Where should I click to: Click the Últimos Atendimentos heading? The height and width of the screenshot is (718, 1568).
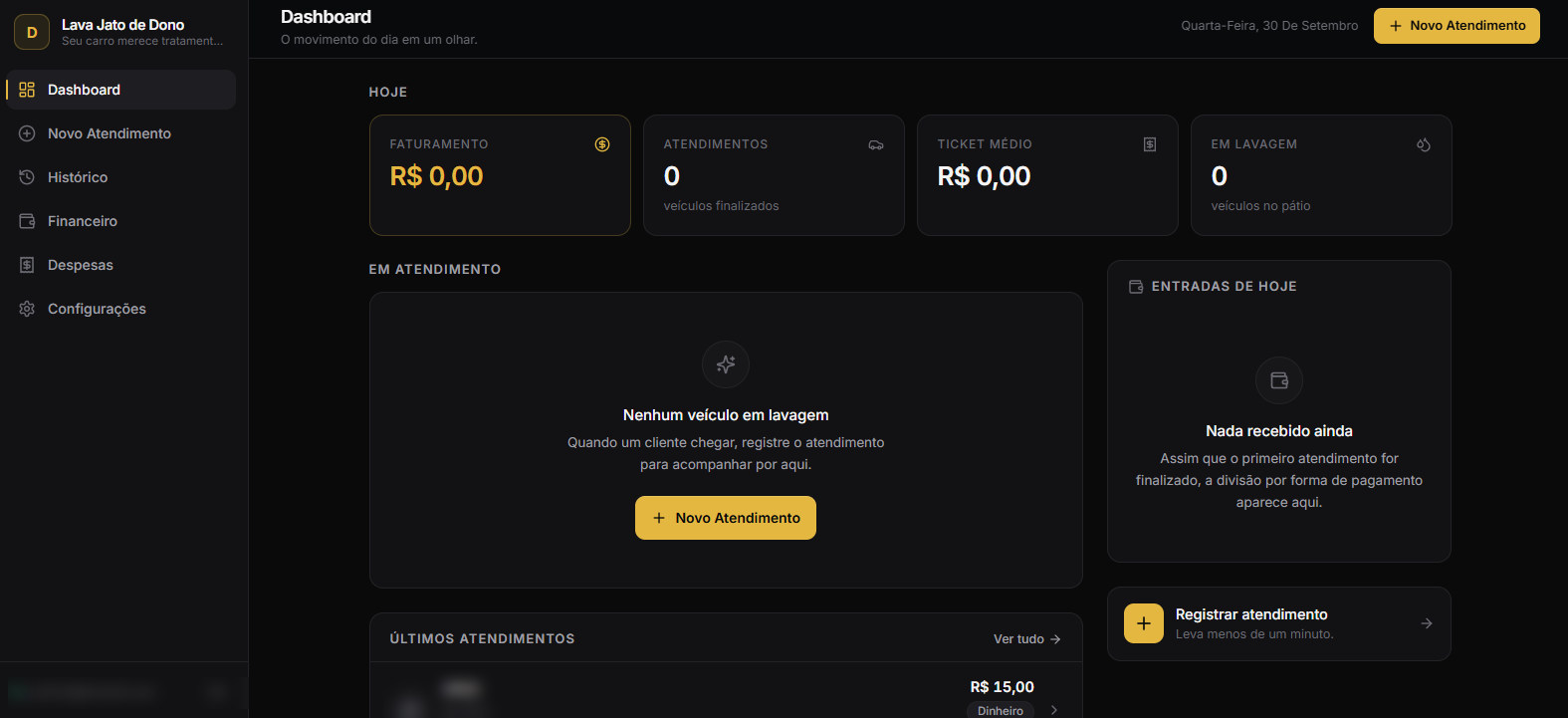483,639
